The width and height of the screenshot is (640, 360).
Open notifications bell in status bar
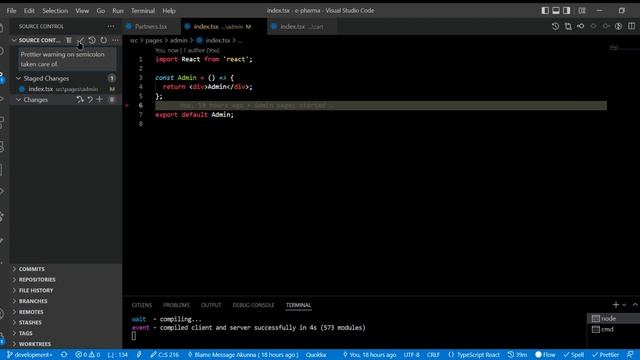click(631, 355)
